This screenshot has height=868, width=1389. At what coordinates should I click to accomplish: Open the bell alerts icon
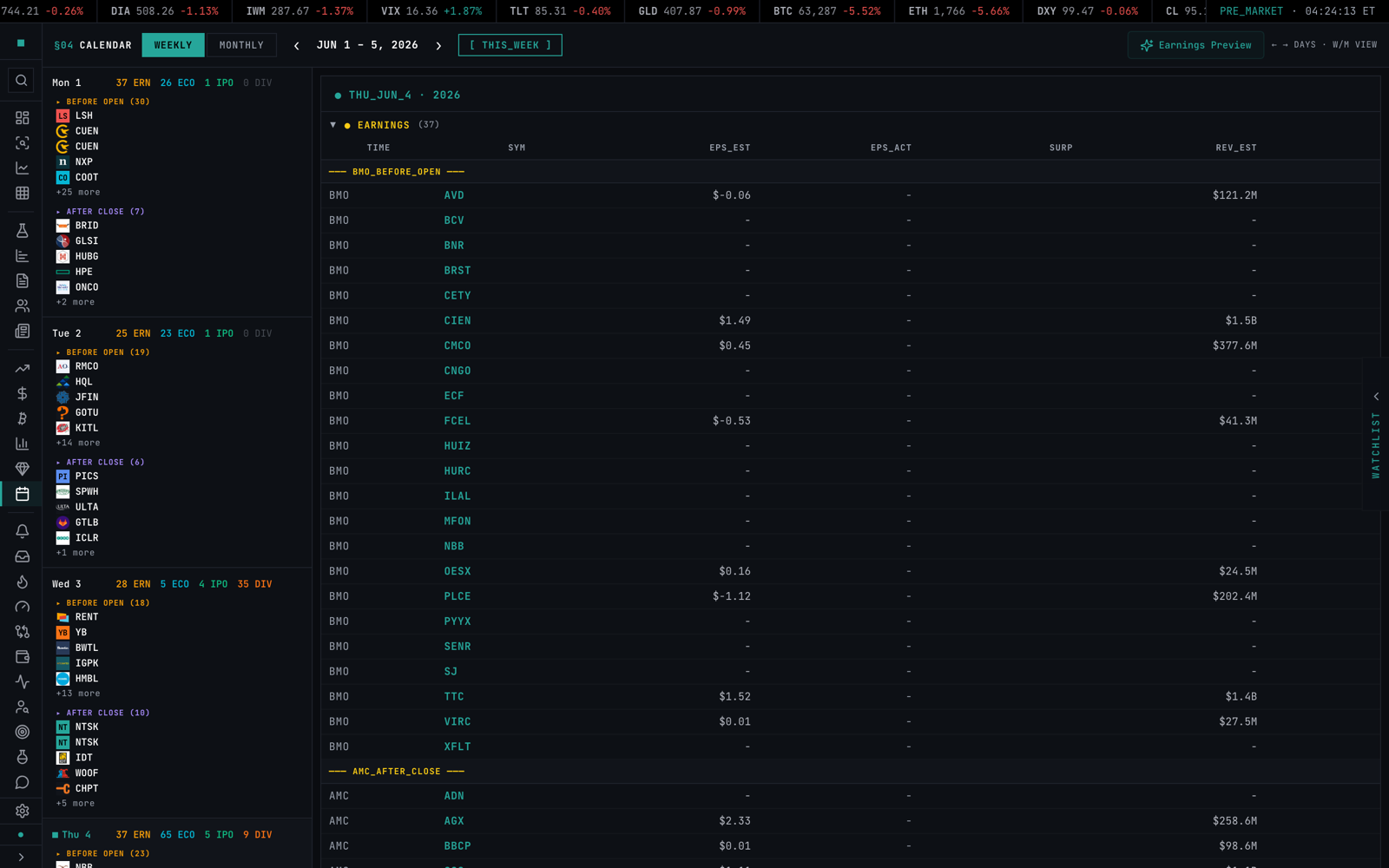pos(22,531)
